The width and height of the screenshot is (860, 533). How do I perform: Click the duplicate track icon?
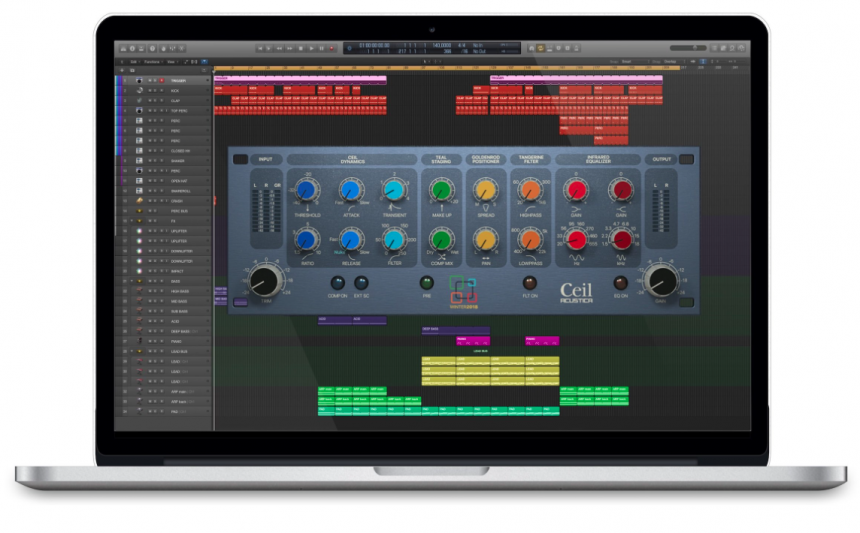pyautogui.click(x=132, y=70)
